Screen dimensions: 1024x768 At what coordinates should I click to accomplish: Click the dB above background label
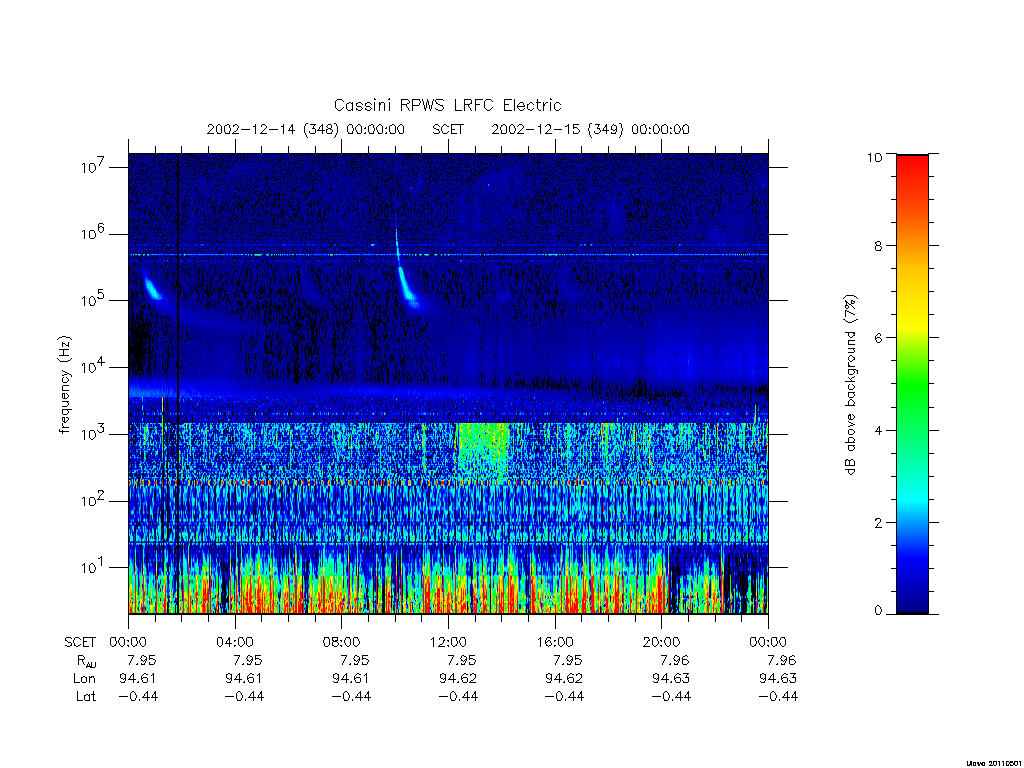click(x=850, y=385)
